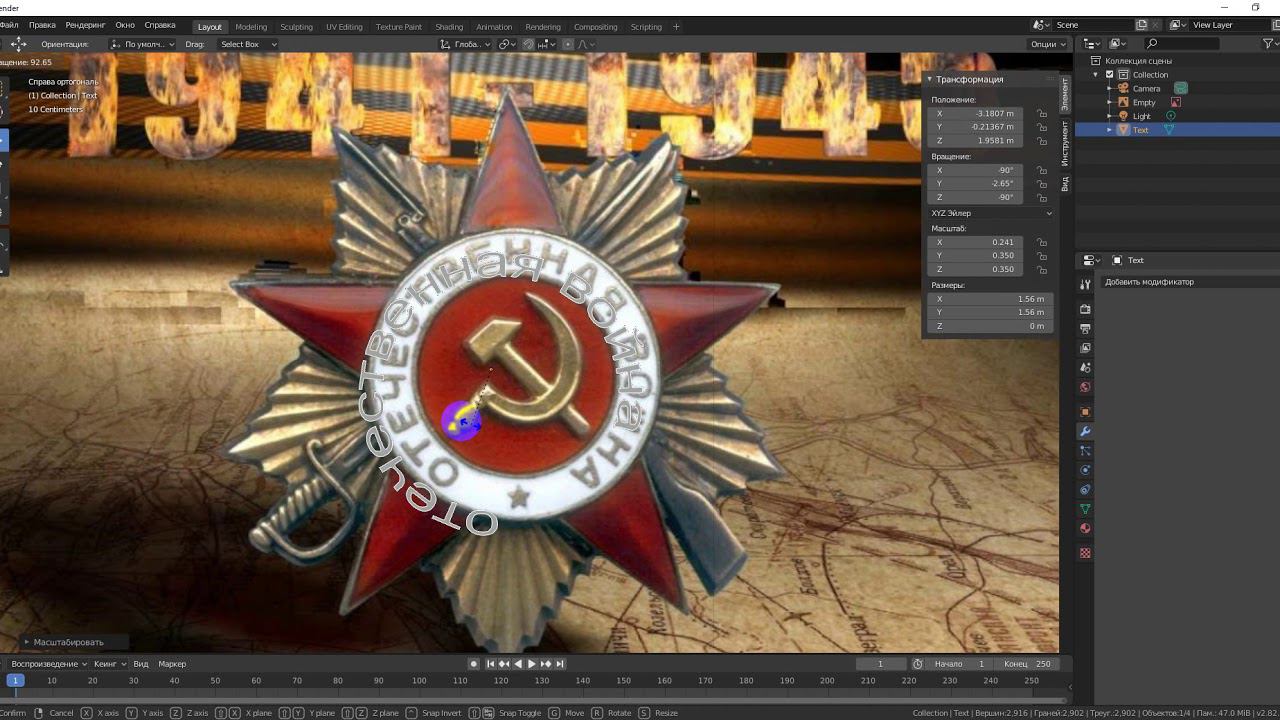Screen dimensions: 1280x720
Task: Toggle lock on Scale Z
Action: click(1042, 269)
